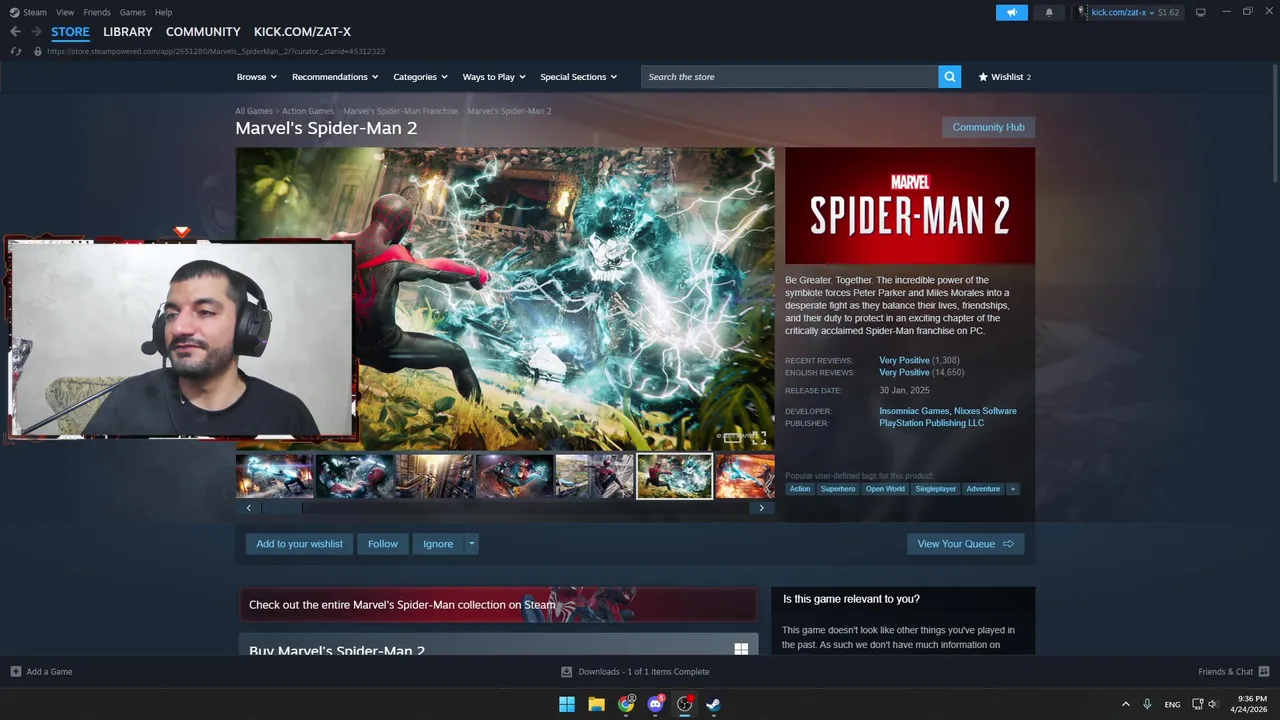Screen dimensions: 1280x720
Task: Open the KICK.COM/ZAT-X profile tab
Action: point(302,32)
